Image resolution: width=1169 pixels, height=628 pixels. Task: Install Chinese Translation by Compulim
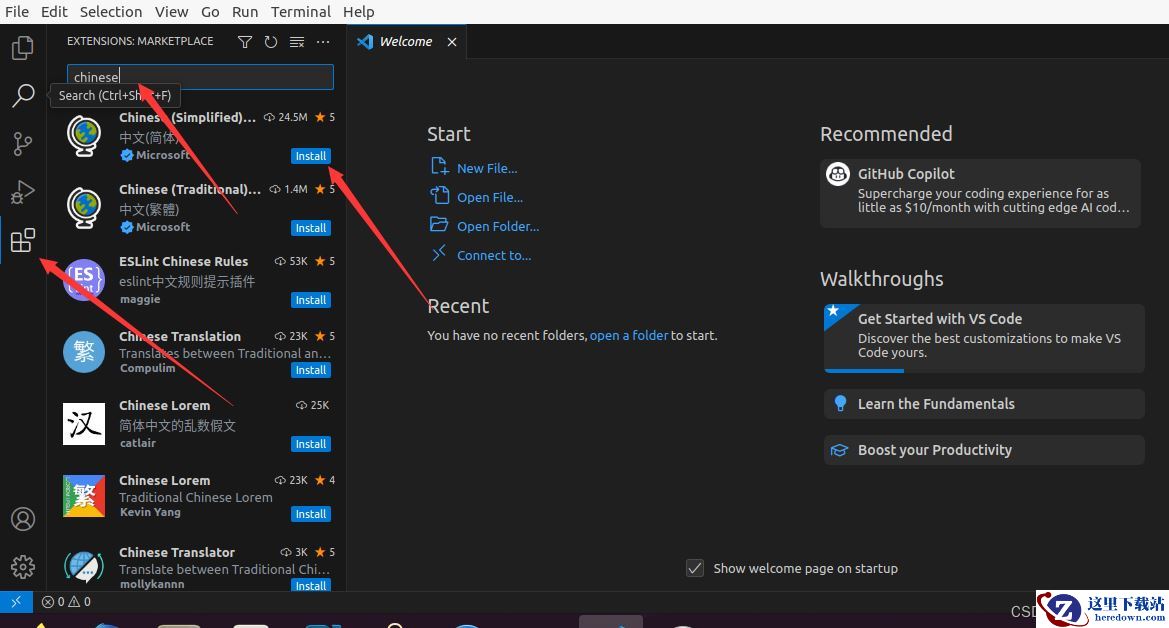311,370
